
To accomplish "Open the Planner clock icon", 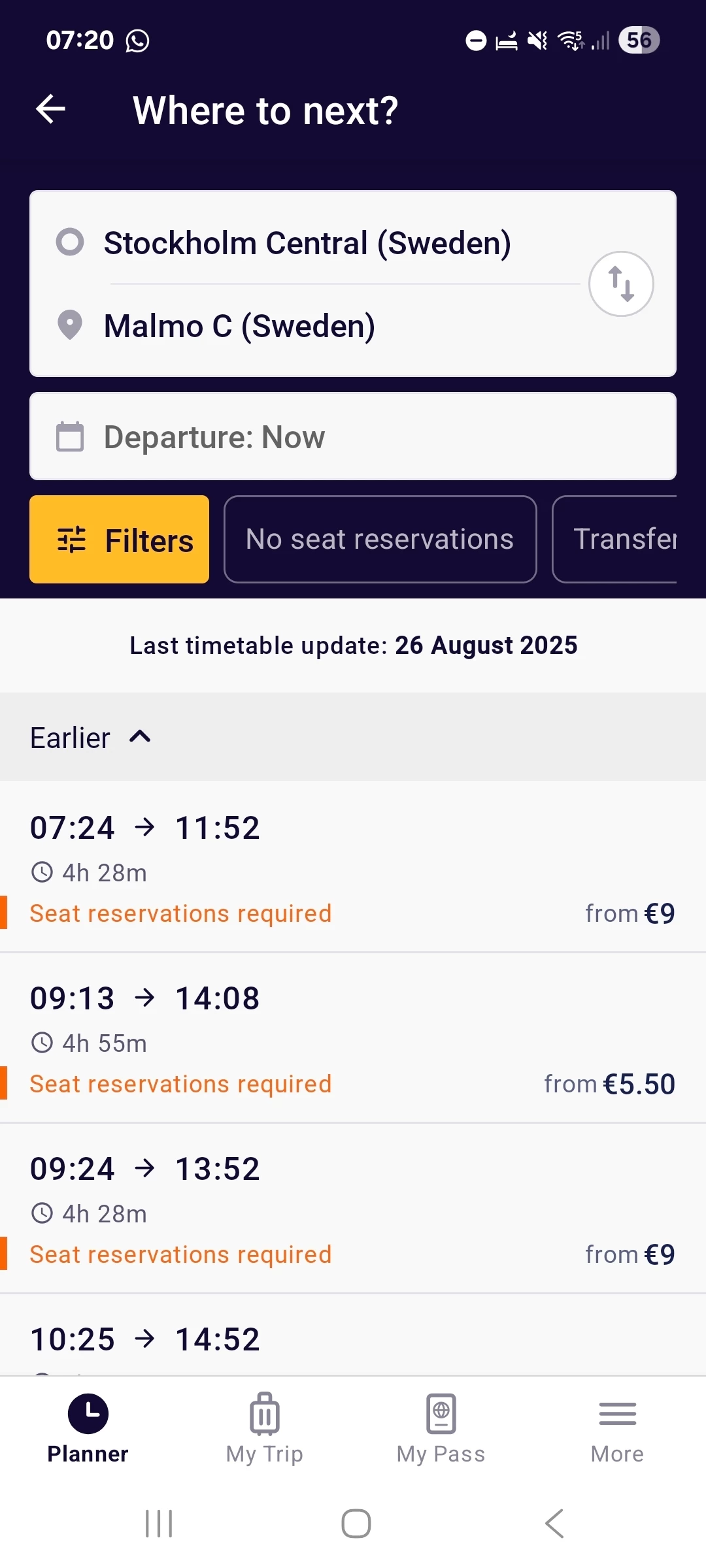I will click(x=88, y=1414).
